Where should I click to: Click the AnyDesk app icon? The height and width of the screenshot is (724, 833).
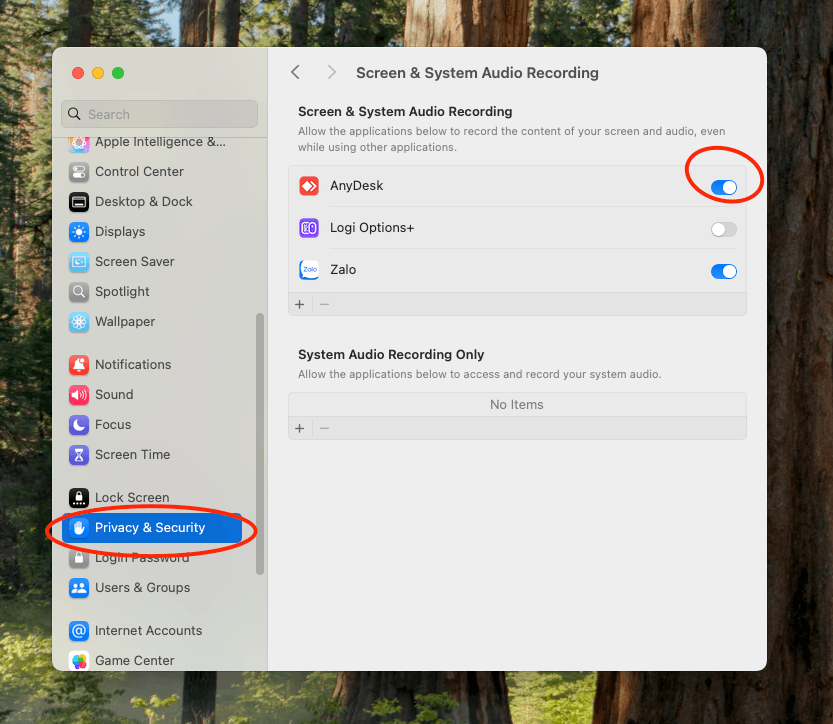pyautogui.click(x=309, y=186)
